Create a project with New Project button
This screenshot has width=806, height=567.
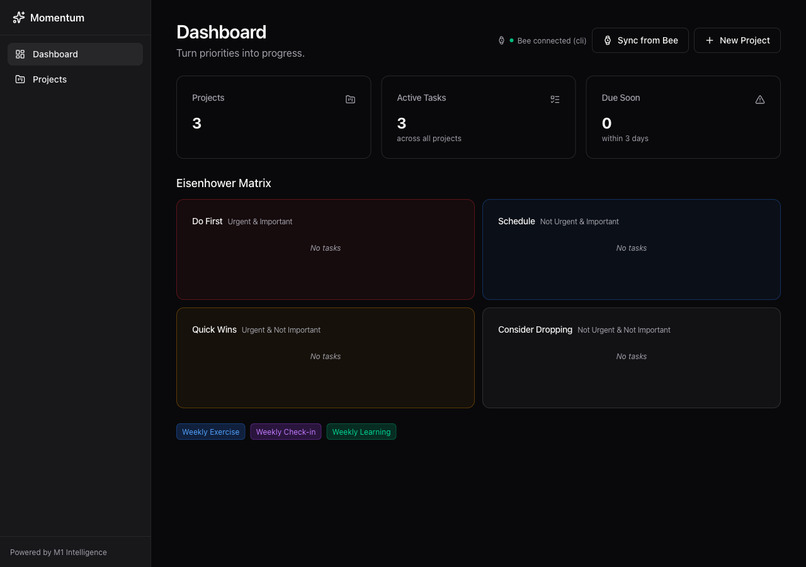point(737,40)
